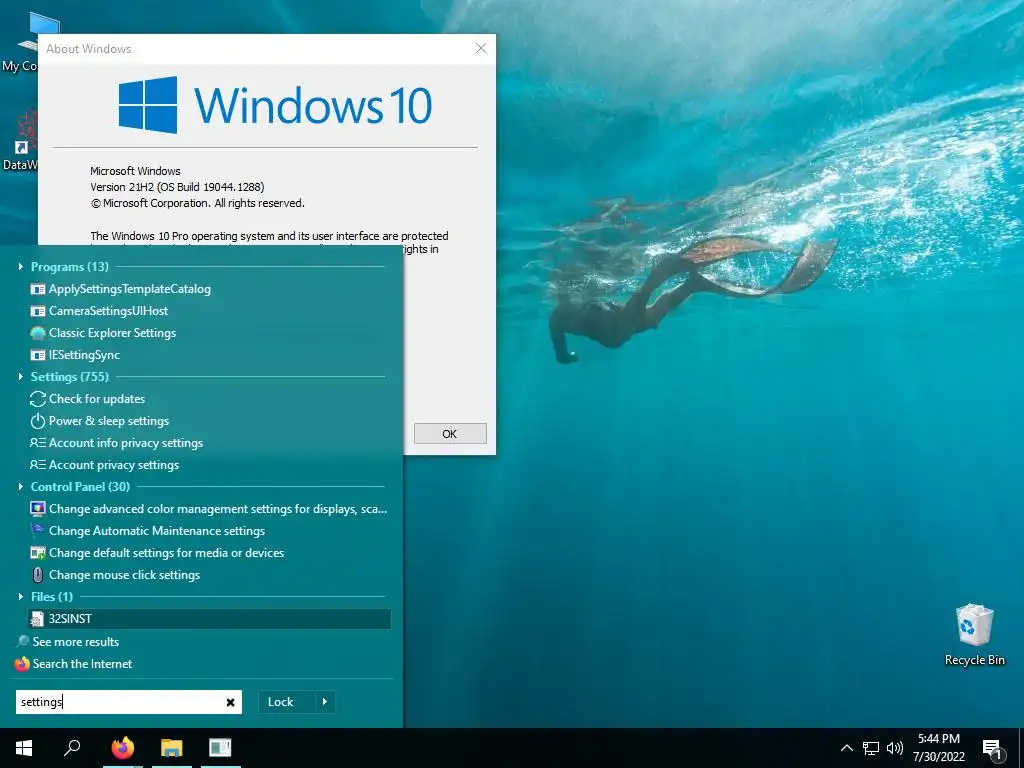The height and width of the screenshot is (768, 1024).
Task: Open CameraSettingsUIHost result
Action: pyautogui.click(x=209, y=311)
